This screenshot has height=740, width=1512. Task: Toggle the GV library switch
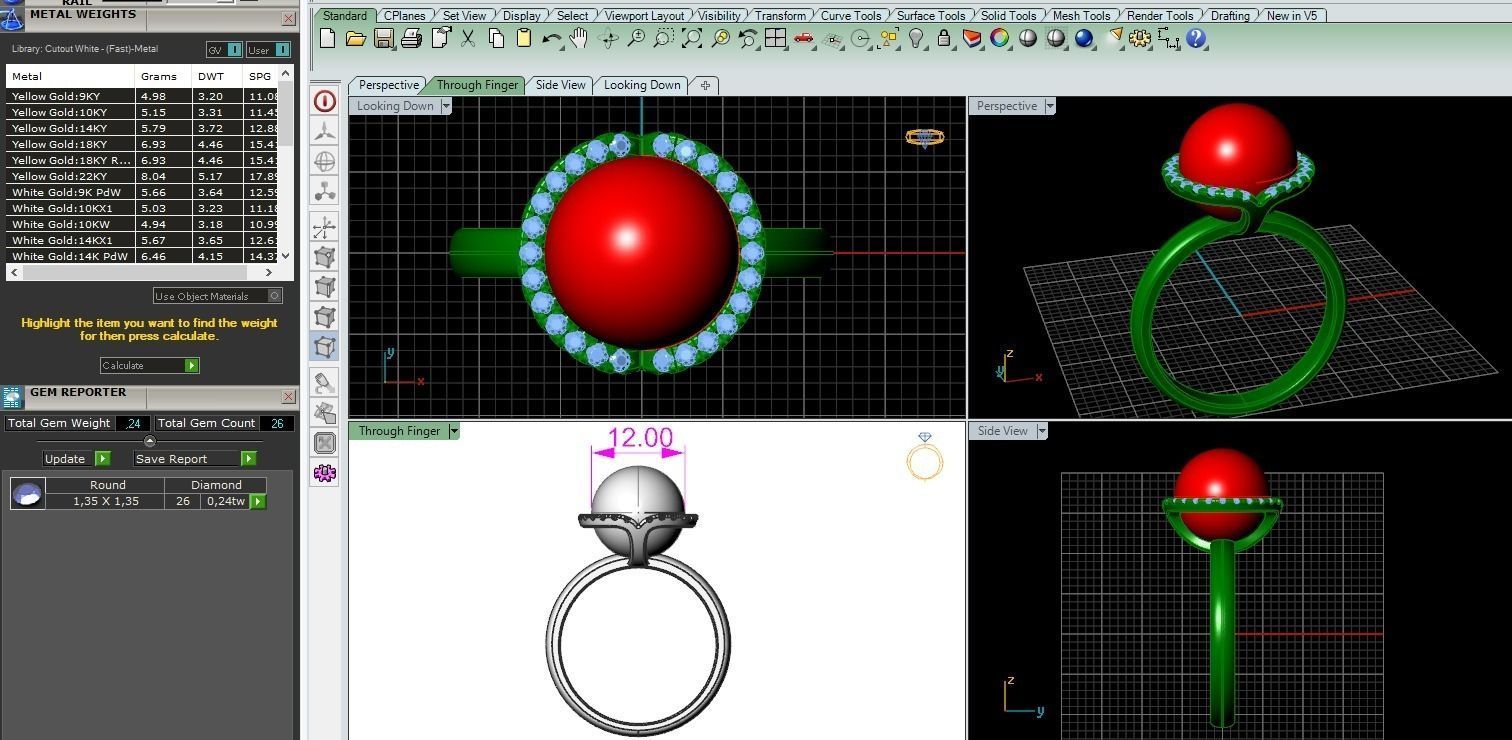(224, 50)
